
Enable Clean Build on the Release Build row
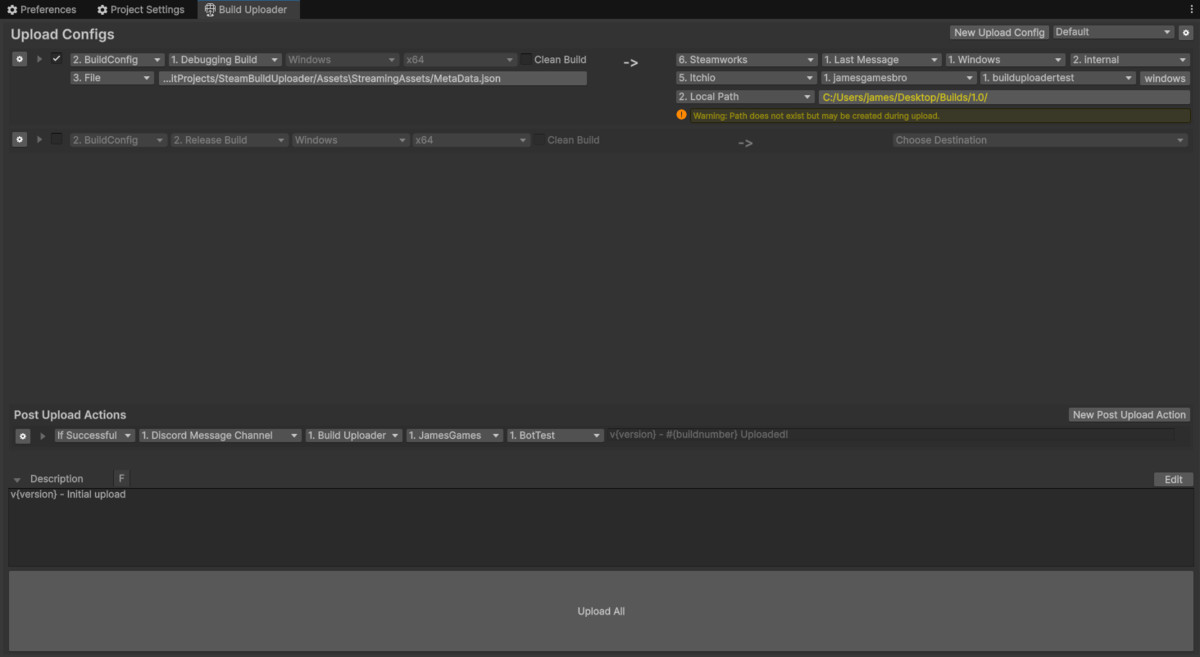coord(540,139)
